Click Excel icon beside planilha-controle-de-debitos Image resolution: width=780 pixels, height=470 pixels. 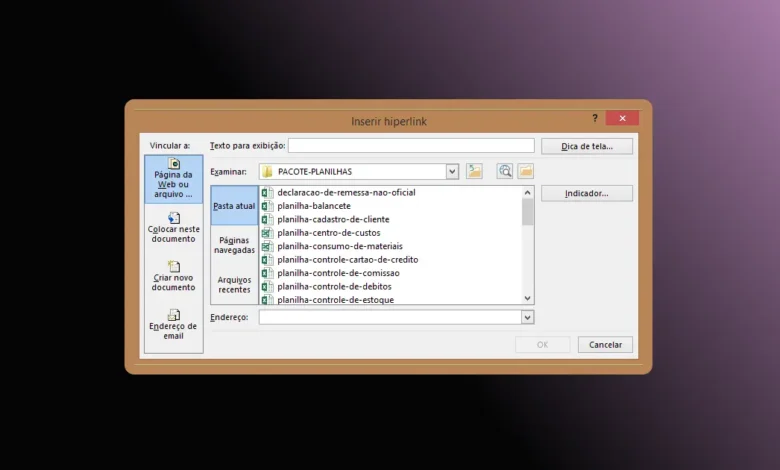[x=268, y=286]
